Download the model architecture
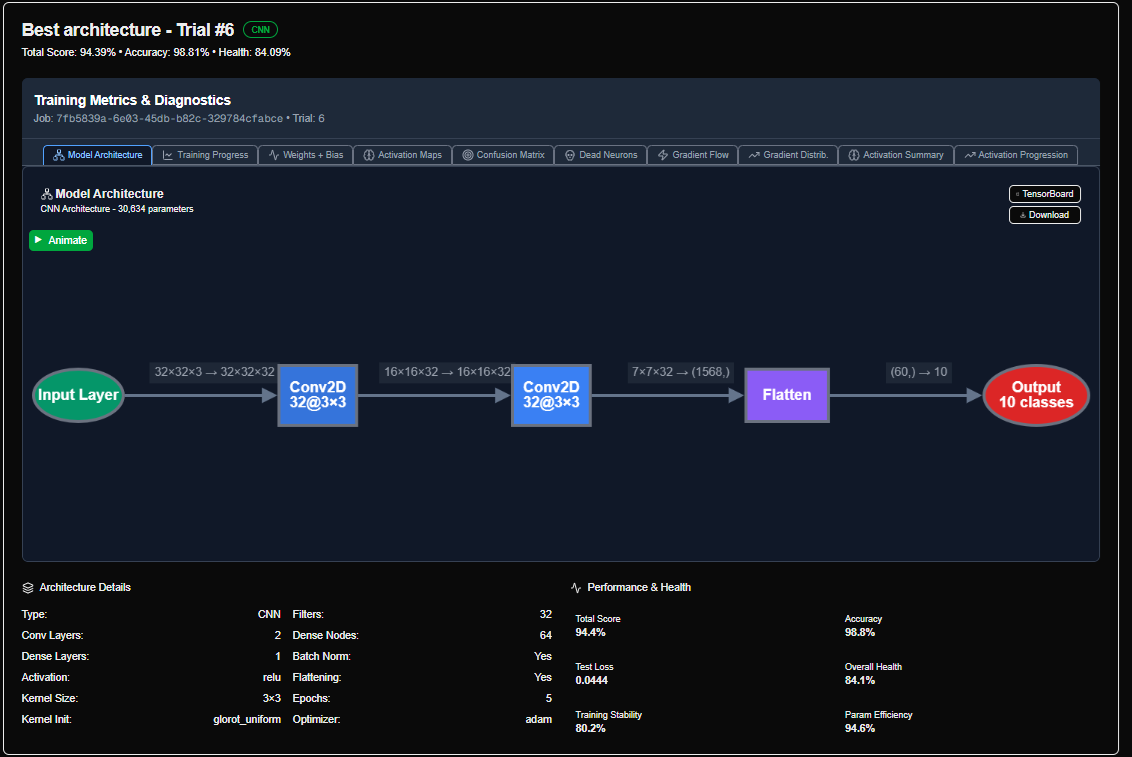 click(1044, 214)
